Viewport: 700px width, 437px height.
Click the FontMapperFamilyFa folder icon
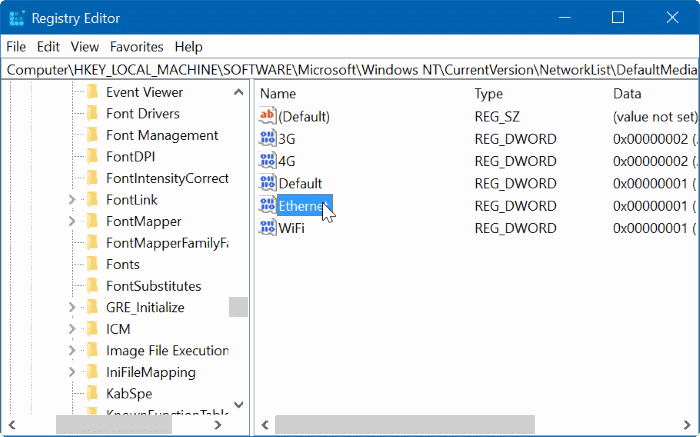[93, 243]
